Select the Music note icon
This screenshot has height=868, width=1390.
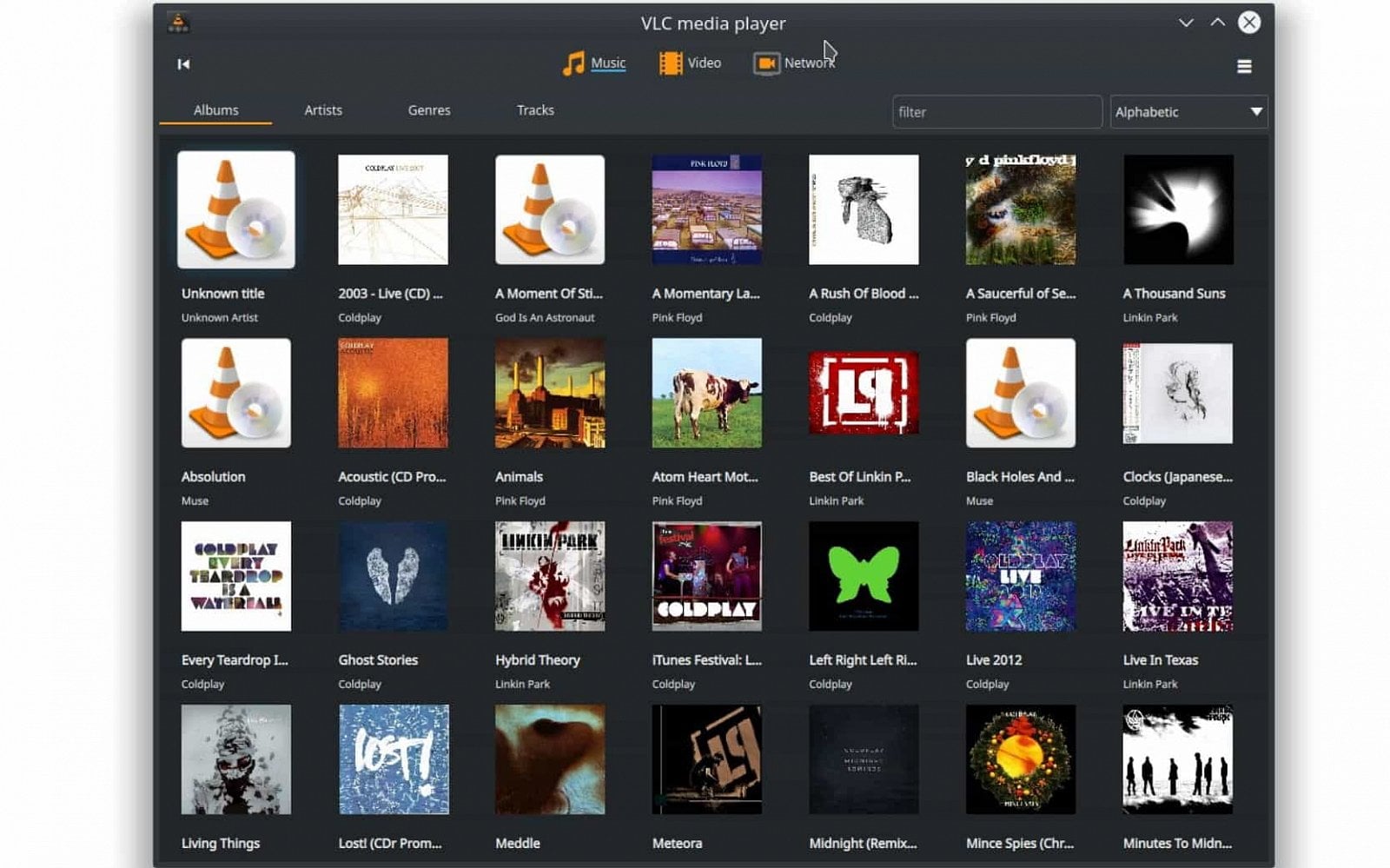pos(573,63)
